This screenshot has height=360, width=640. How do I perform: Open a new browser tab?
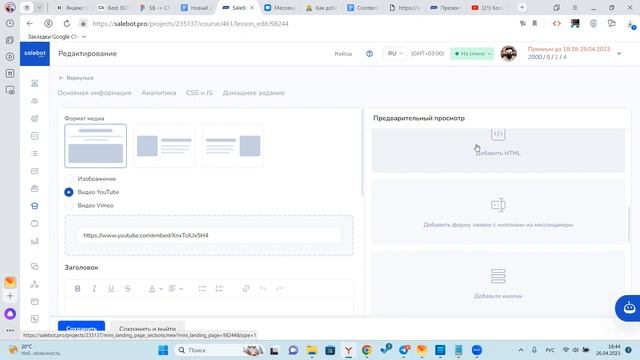coord(522,7)
